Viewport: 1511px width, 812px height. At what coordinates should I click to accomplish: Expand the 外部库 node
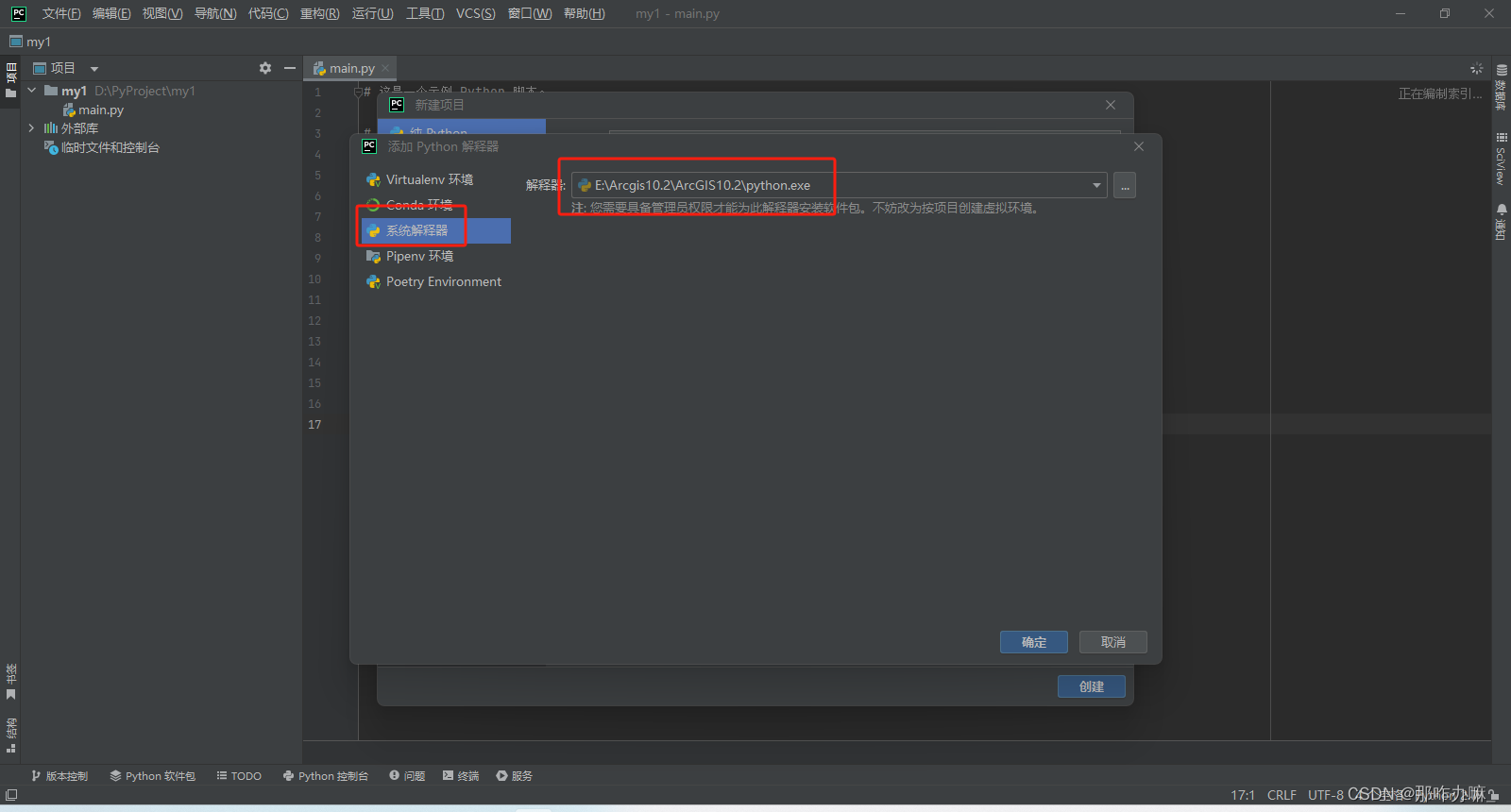[x=31, y=127]
